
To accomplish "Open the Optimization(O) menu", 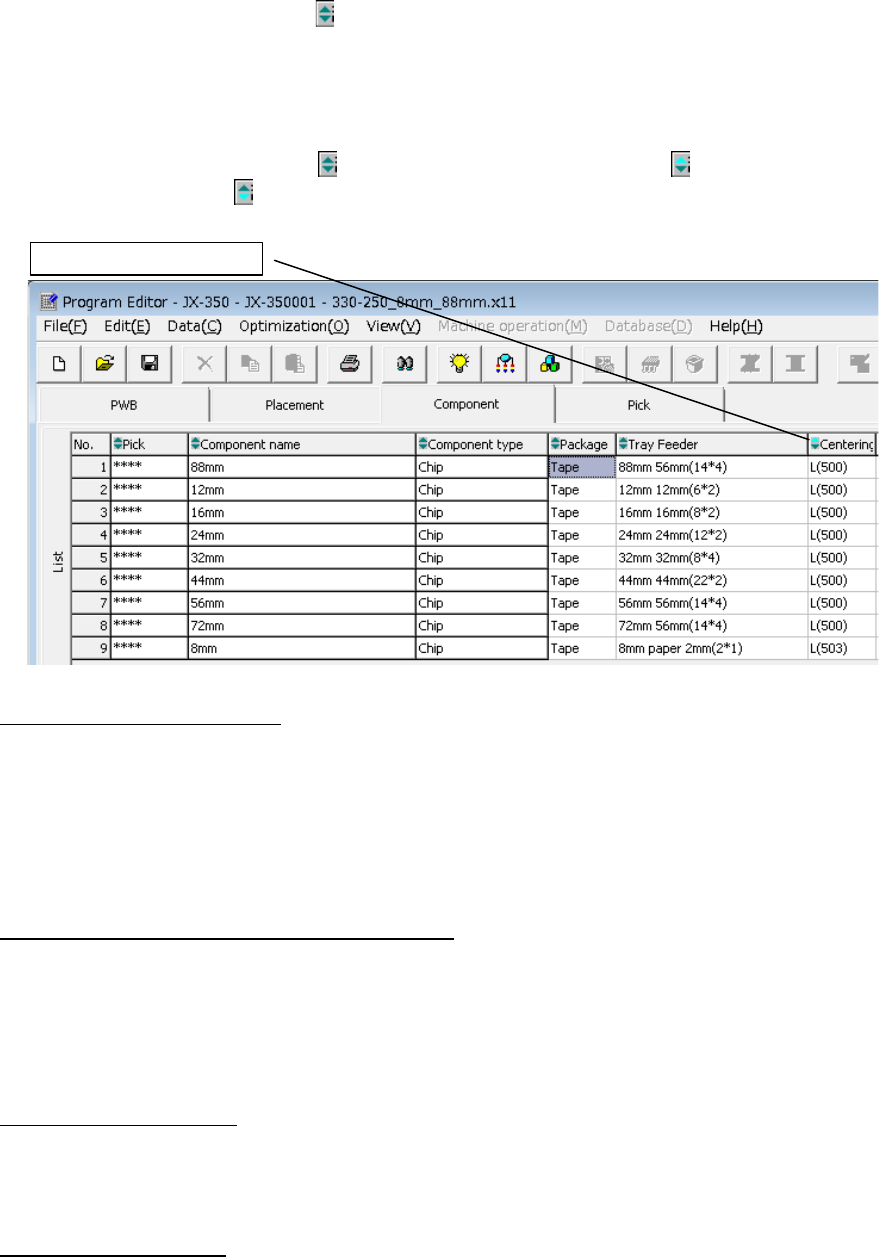I will 294,326.
